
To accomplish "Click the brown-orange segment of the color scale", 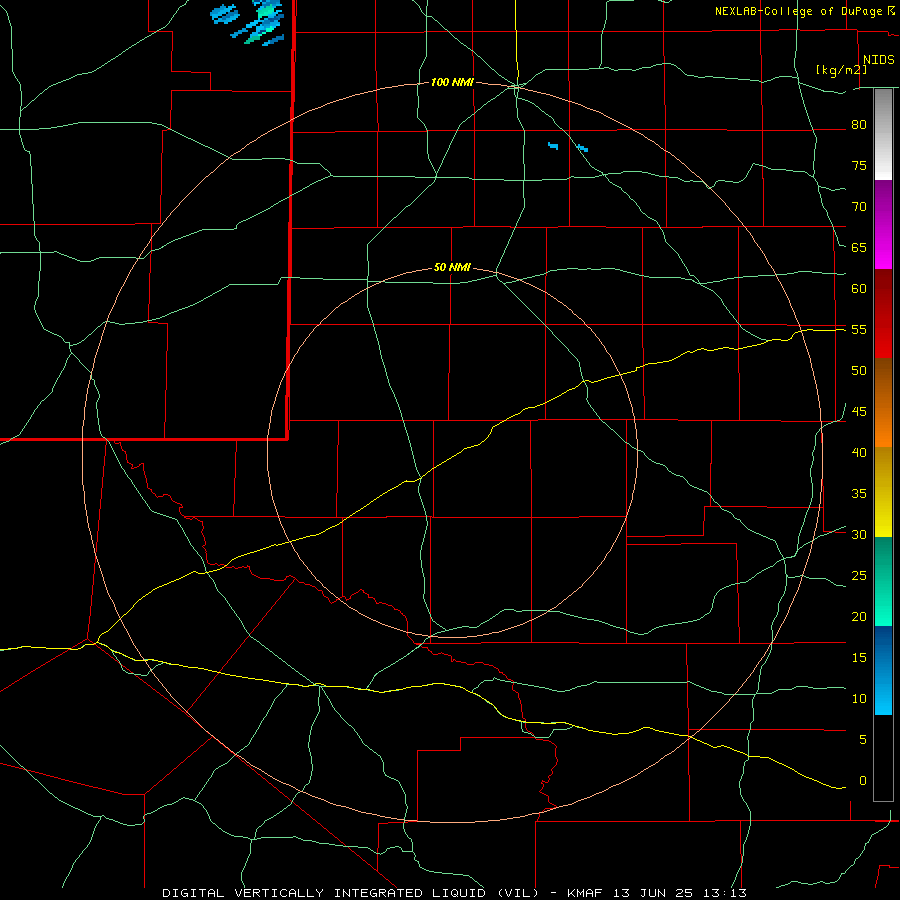I will click(883, 402).
